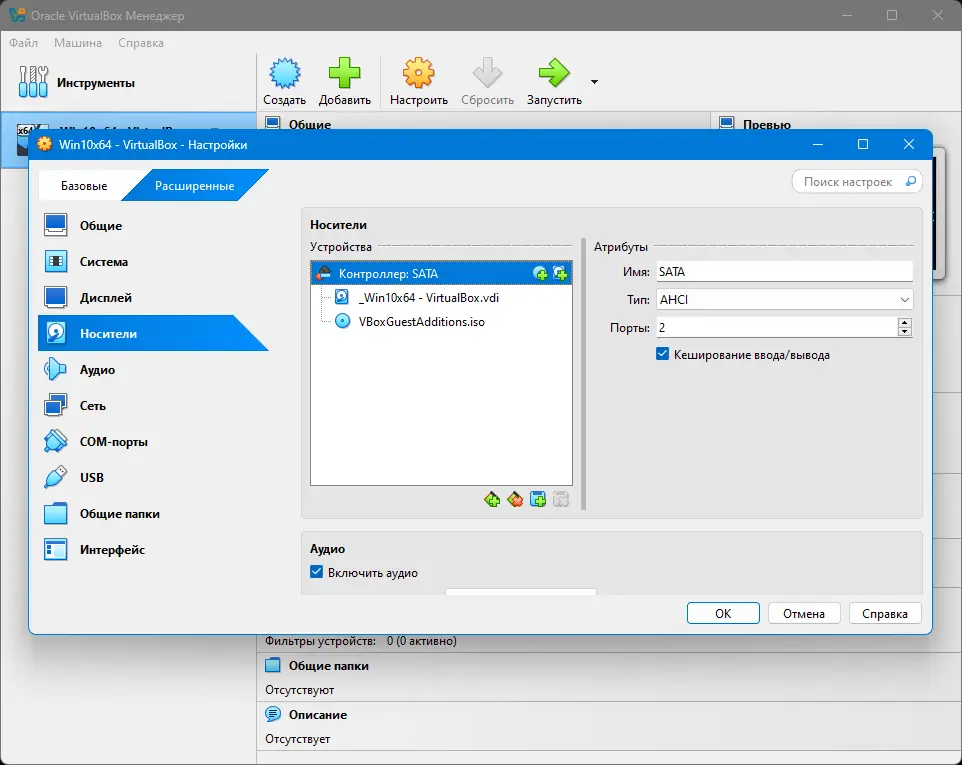Close the Настройки settings dialog
The image size is (962, 765).
909,144
